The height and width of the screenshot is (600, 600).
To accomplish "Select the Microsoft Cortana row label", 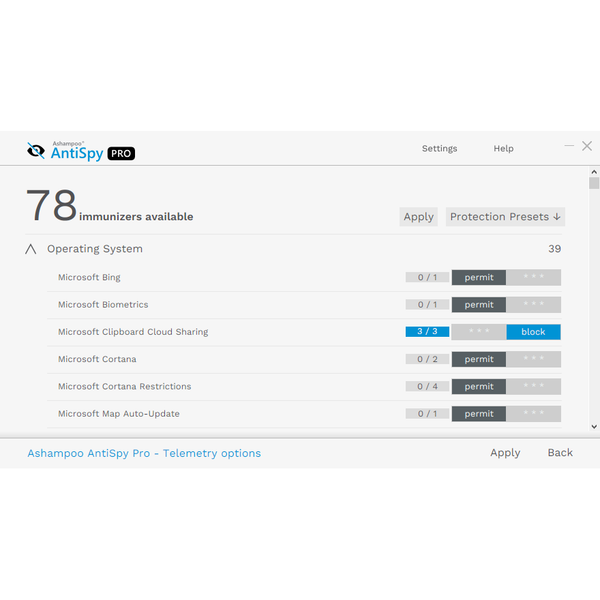I will point(97,359).
